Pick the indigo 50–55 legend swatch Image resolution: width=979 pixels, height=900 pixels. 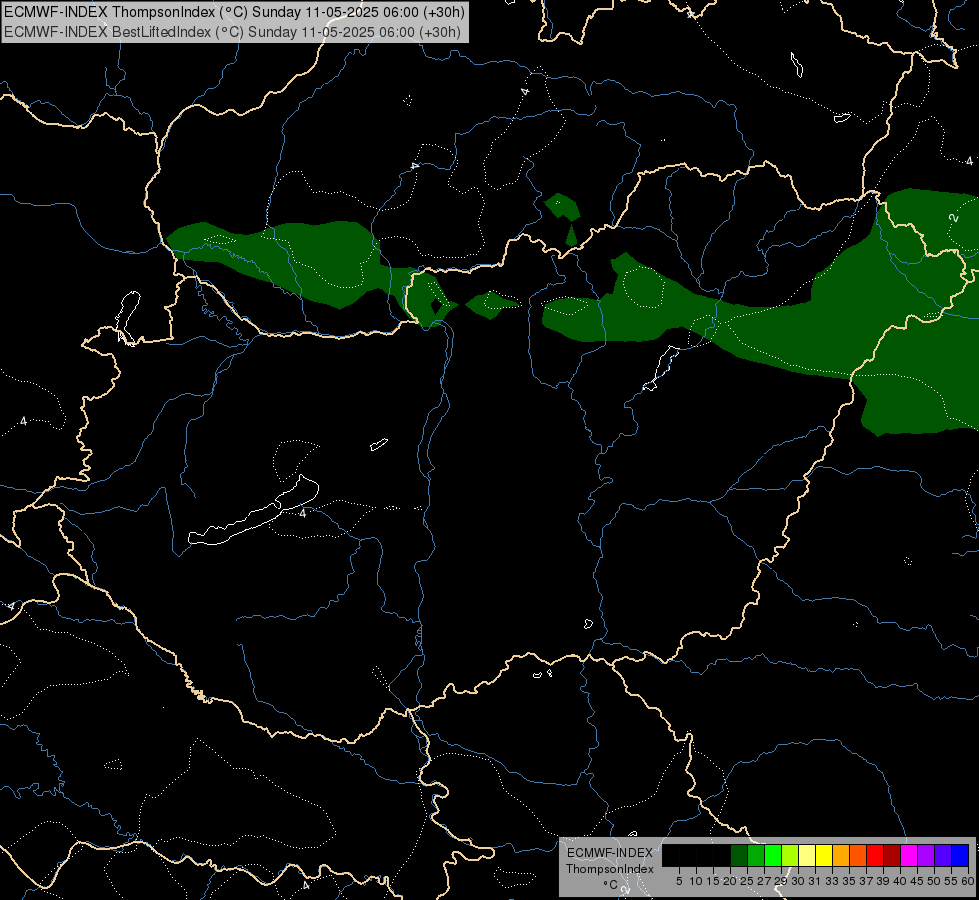coord(943,856)
